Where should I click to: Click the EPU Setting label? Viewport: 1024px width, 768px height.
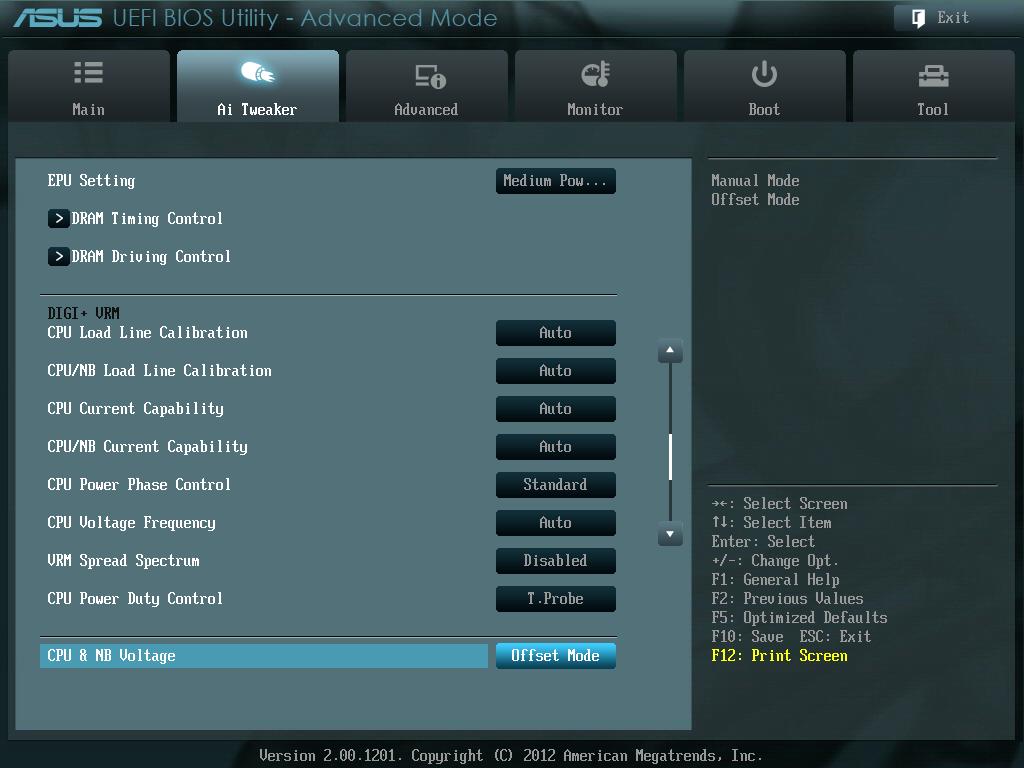91,181
